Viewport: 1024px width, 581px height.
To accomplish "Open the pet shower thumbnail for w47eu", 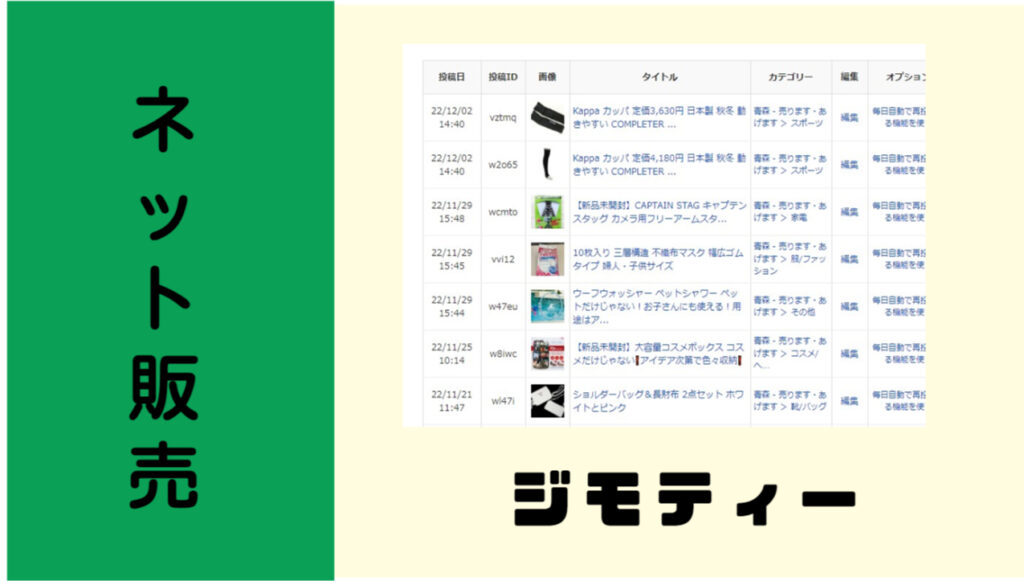I will coord(547,306).
